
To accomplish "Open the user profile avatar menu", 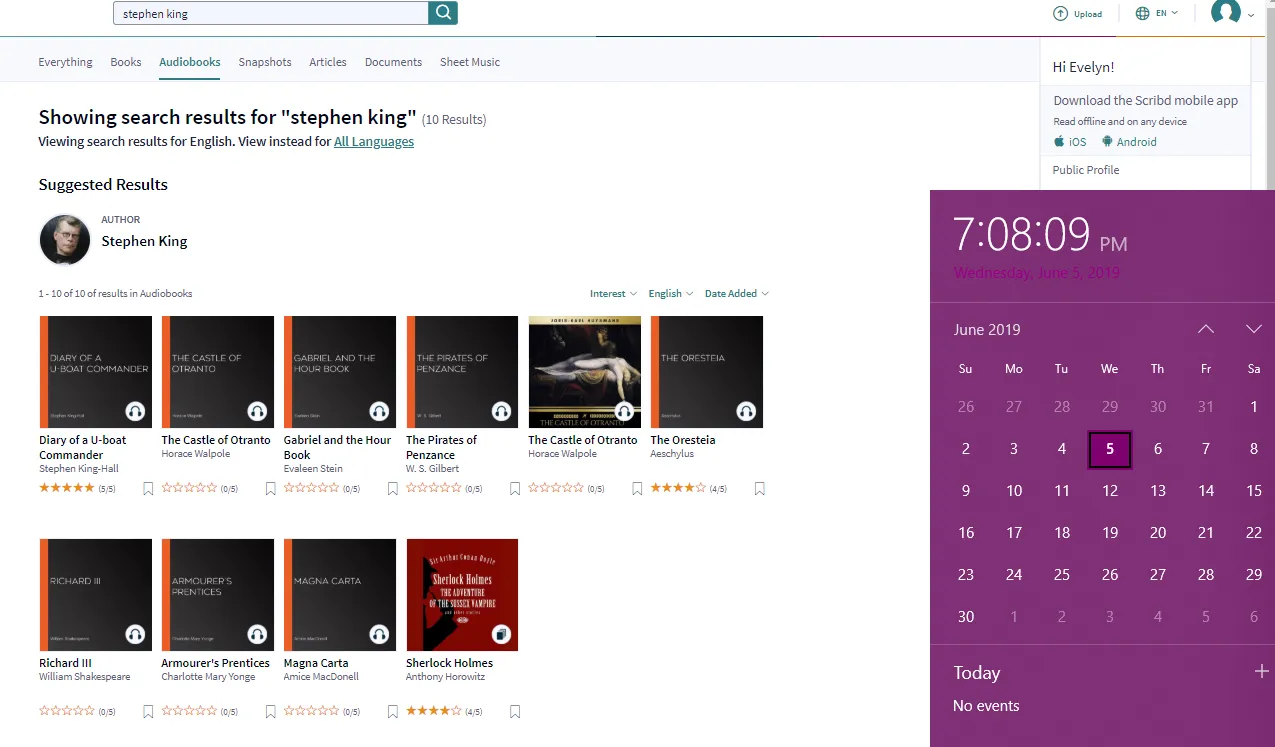I will [1225, 13].
